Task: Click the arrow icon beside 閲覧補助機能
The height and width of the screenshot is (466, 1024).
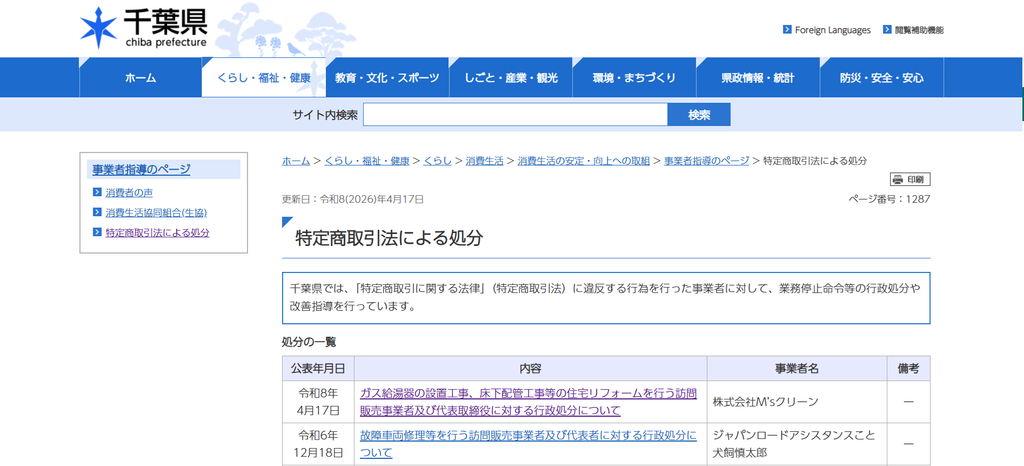Action: click(x=887, y=29)
